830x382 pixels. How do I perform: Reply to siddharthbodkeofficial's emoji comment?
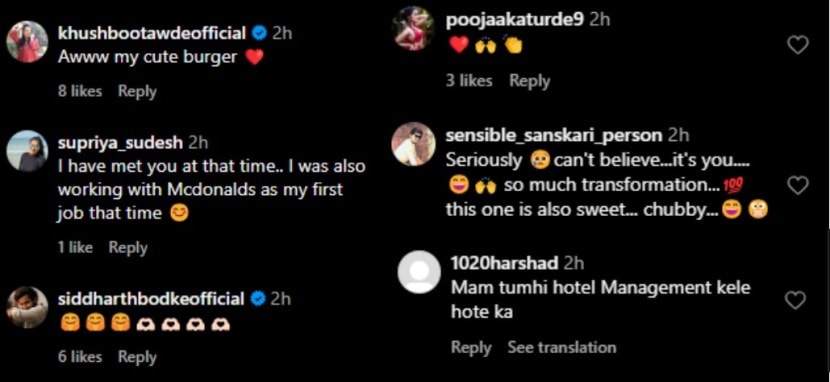point(137,357)
